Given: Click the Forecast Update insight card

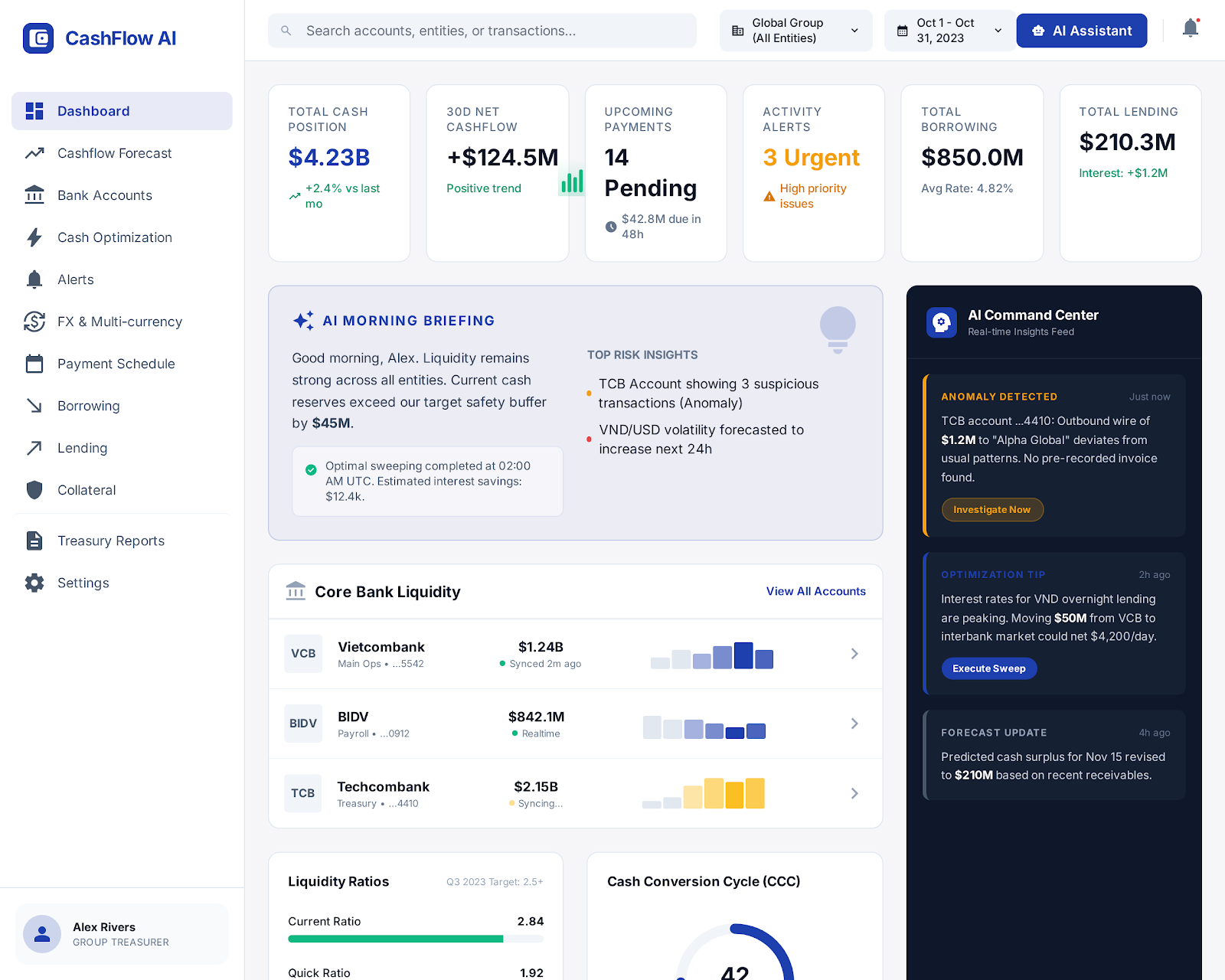Looking at the screenshot, I should pos(1053,755).
